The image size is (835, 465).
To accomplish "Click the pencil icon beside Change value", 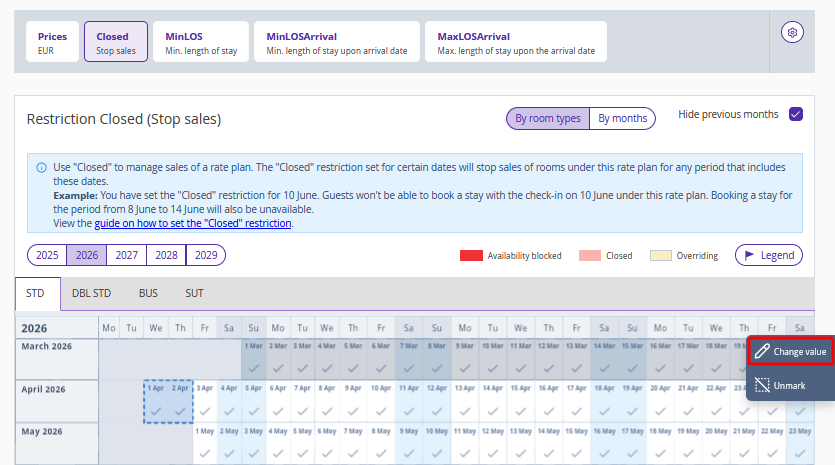I will [x=762, y=352].
